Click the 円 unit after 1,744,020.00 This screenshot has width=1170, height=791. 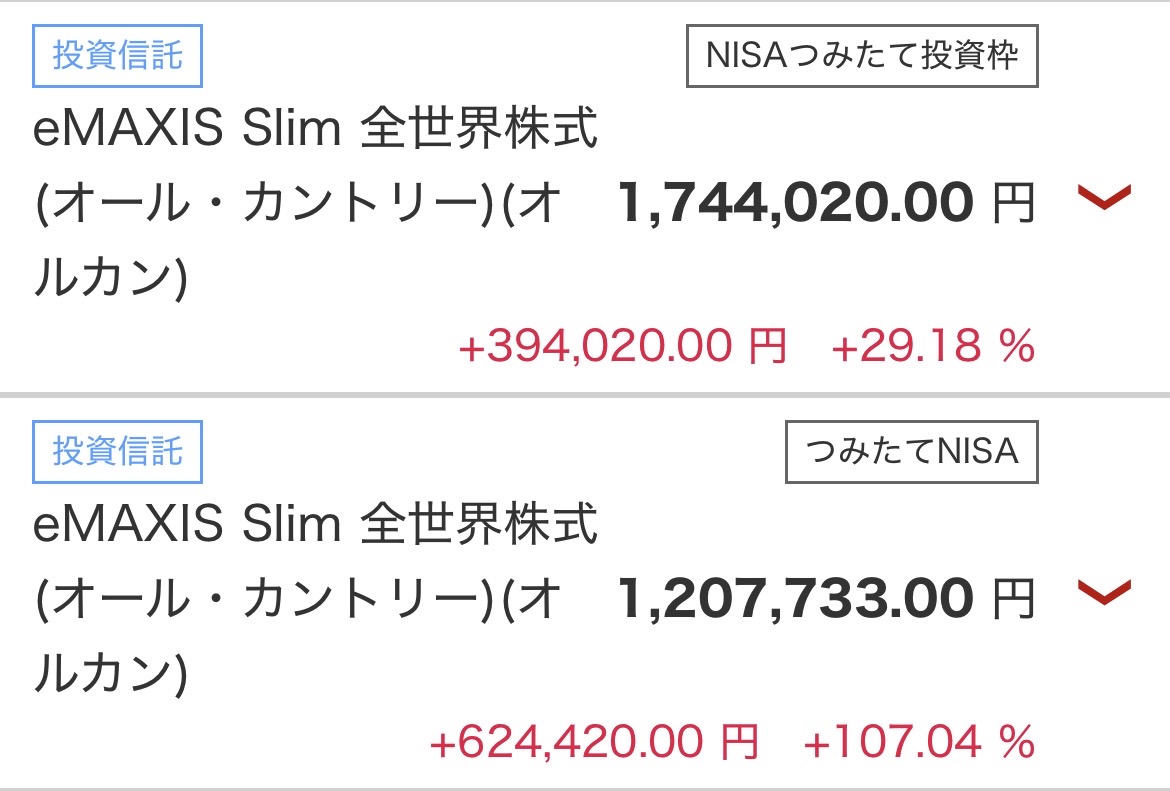point(1012,205)
